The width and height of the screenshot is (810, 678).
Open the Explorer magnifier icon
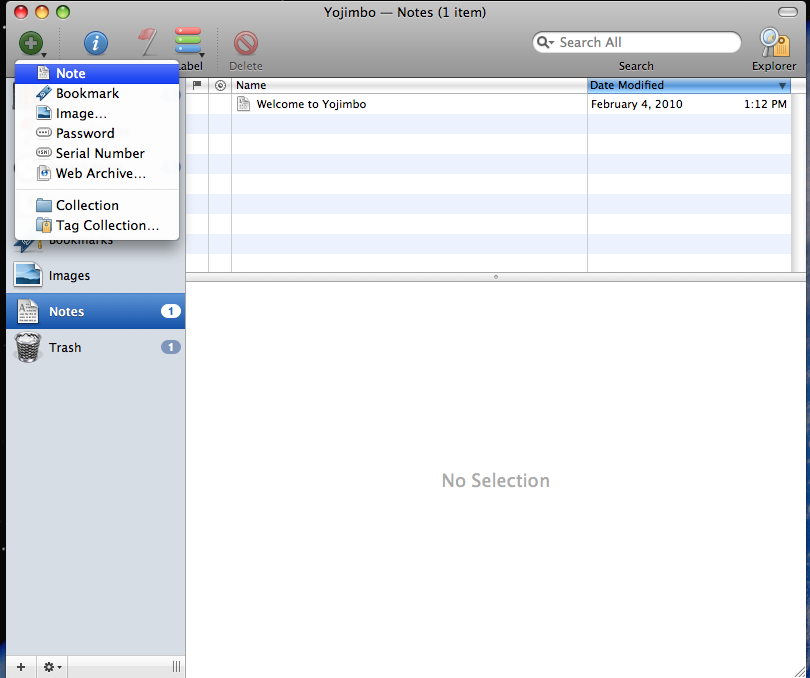tap(774, 42)
